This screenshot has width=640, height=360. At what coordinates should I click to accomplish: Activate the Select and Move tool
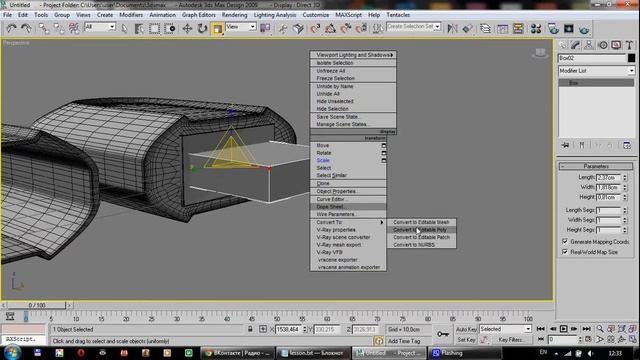(x=187, y=28)
